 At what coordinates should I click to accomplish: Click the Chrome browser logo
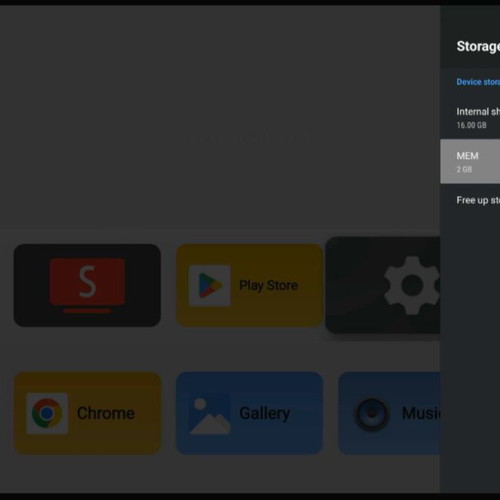(47, 413)
